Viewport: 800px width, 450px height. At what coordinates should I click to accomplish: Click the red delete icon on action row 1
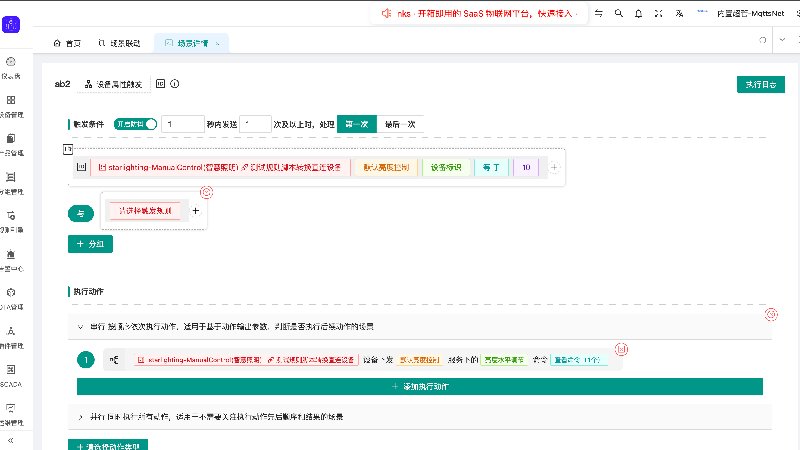pyautogui.click(x=621, y=349)
